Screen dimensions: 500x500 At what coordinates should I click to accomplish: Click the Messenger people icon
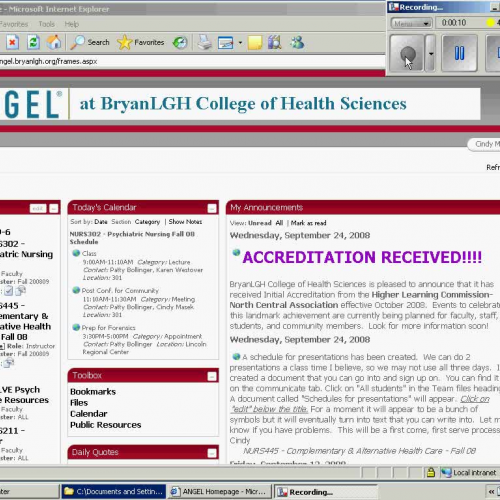297,42
